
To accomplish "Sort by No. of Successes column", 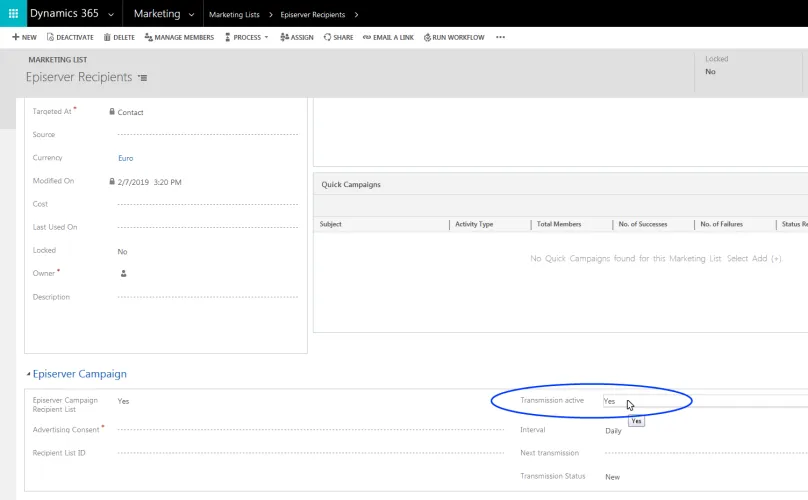I will click(x=643, y=224).
